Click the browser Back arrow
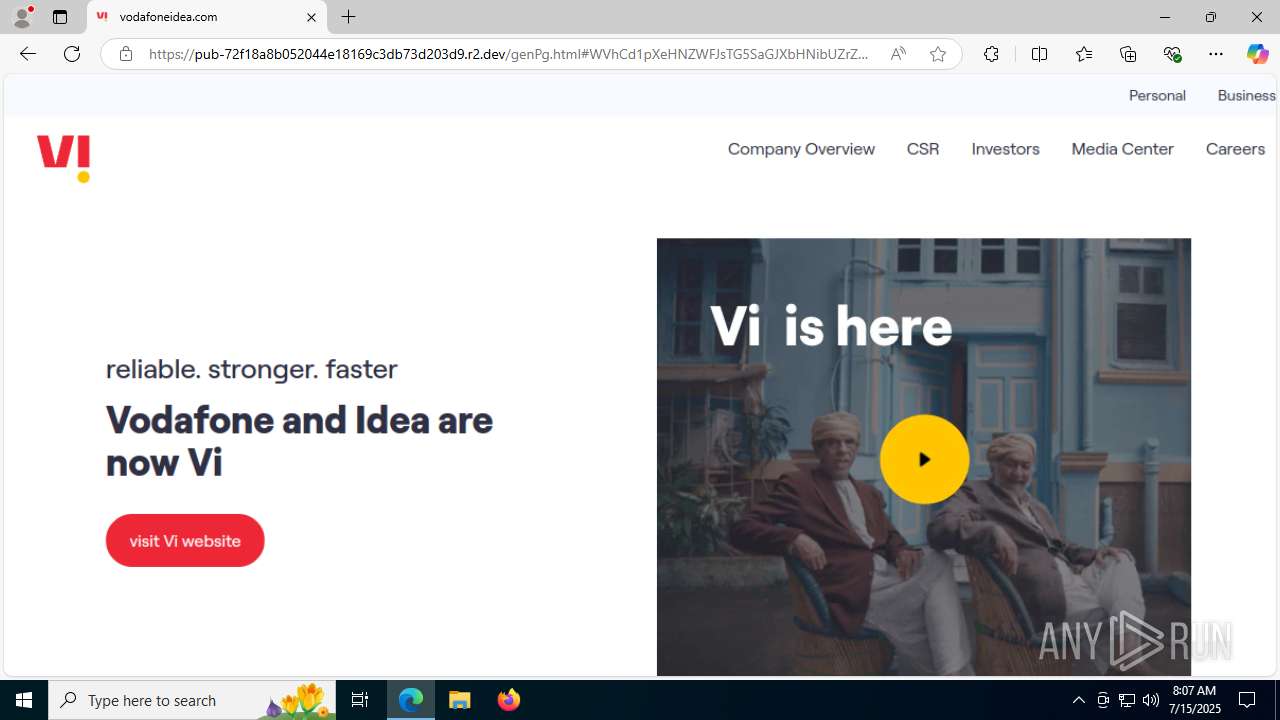Screen dimensions: 1280x720 [28, 54]
